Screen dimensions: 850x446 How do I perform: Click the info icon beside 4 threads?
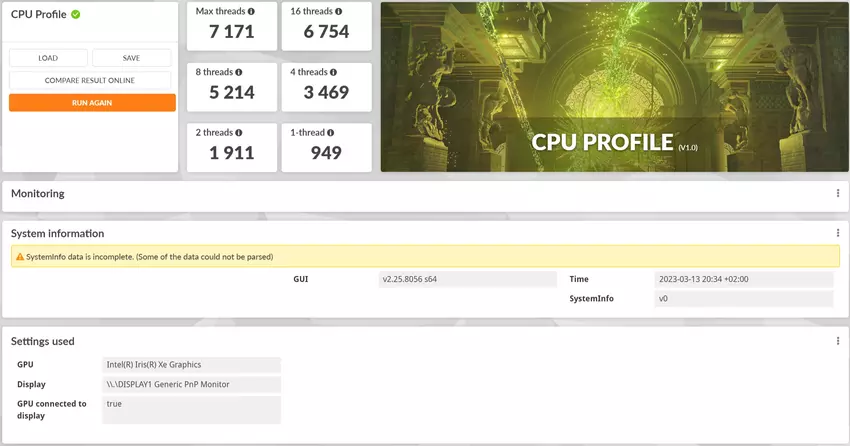pyautogui.click(x=333, y=72)
